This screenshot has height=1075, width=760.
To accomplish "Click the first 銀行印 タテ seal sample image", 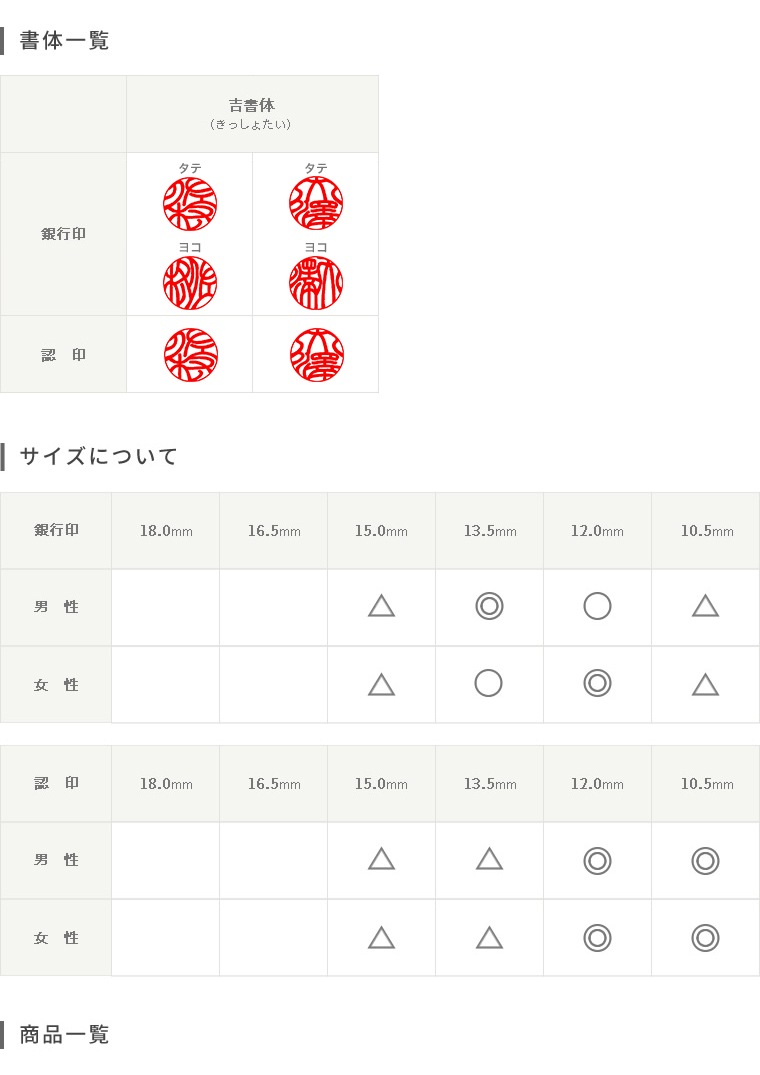I will (190, 204).
